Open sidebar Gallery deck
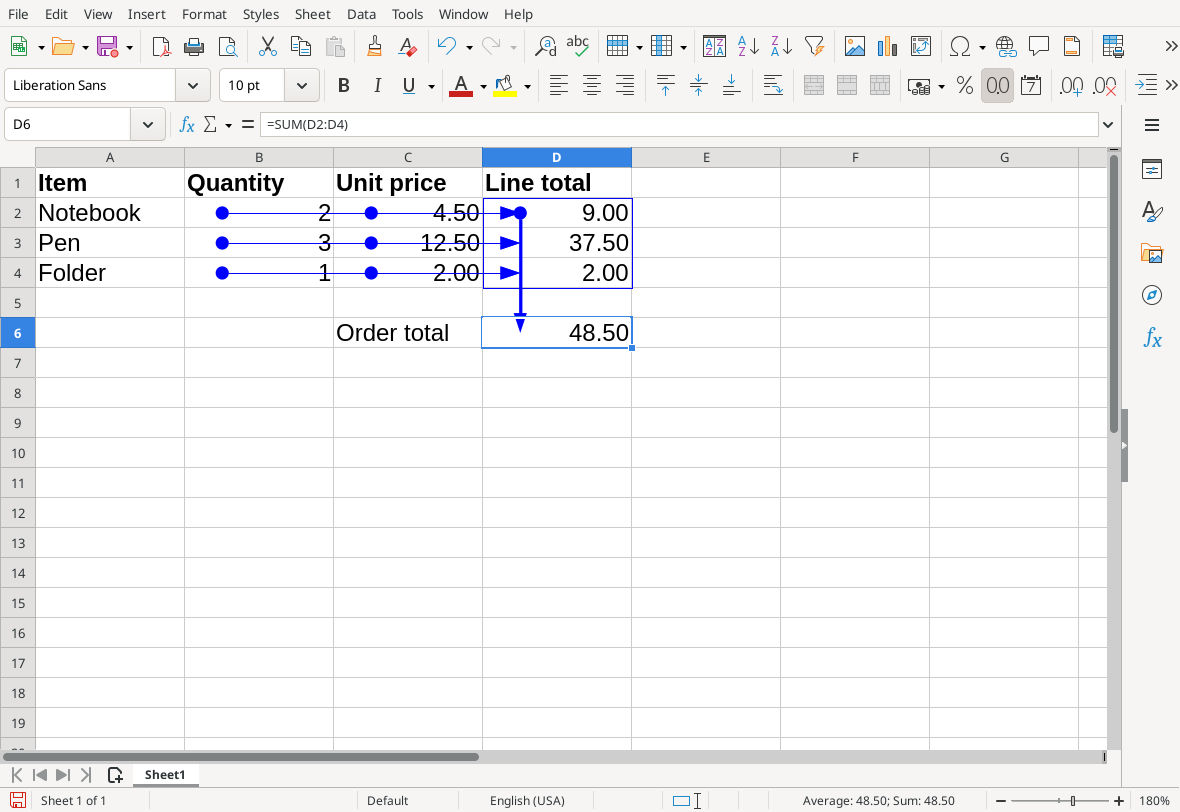 1151,253
